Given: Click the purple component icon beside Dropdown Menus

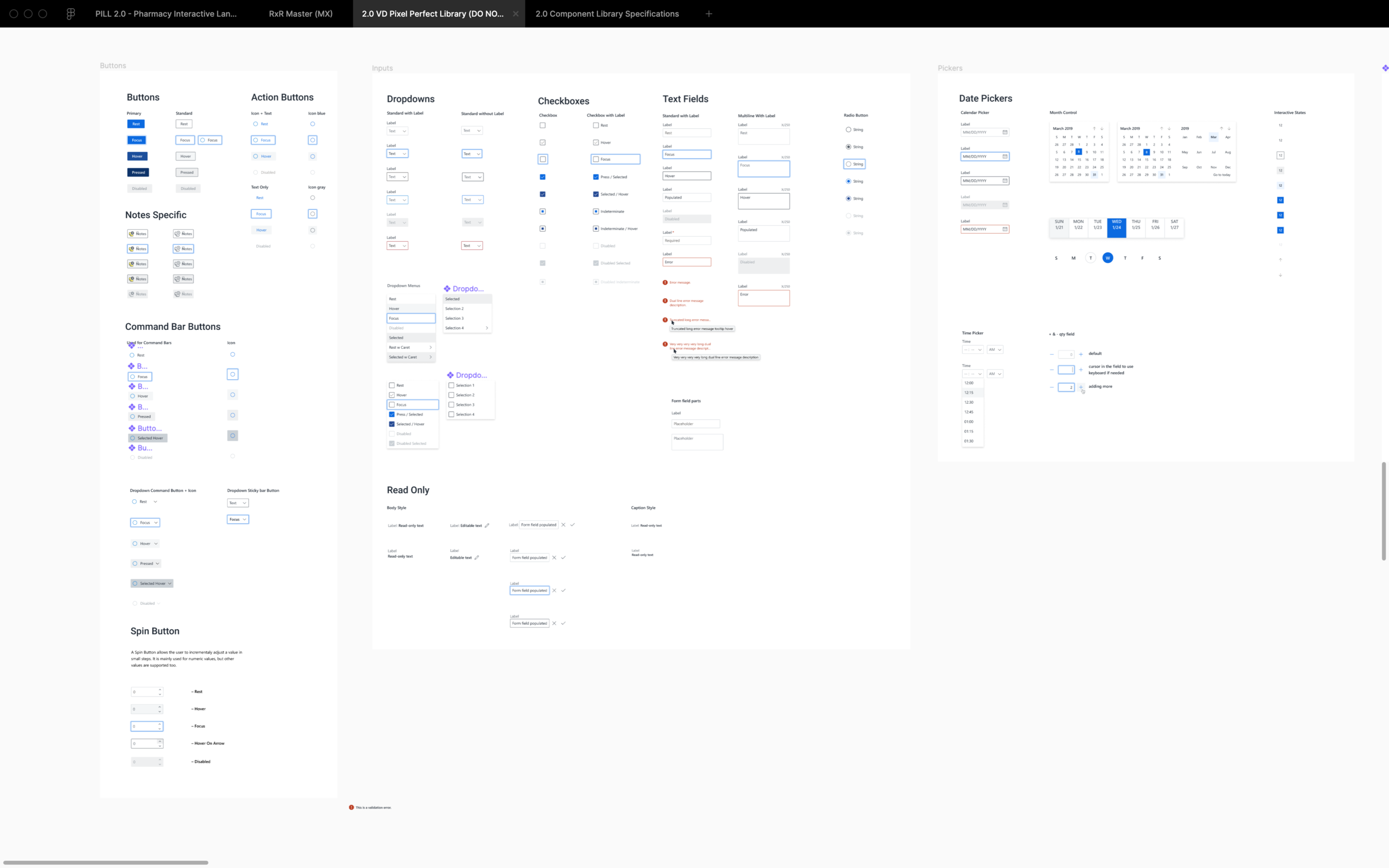Looking at the screenshot, I should point(447,289).
